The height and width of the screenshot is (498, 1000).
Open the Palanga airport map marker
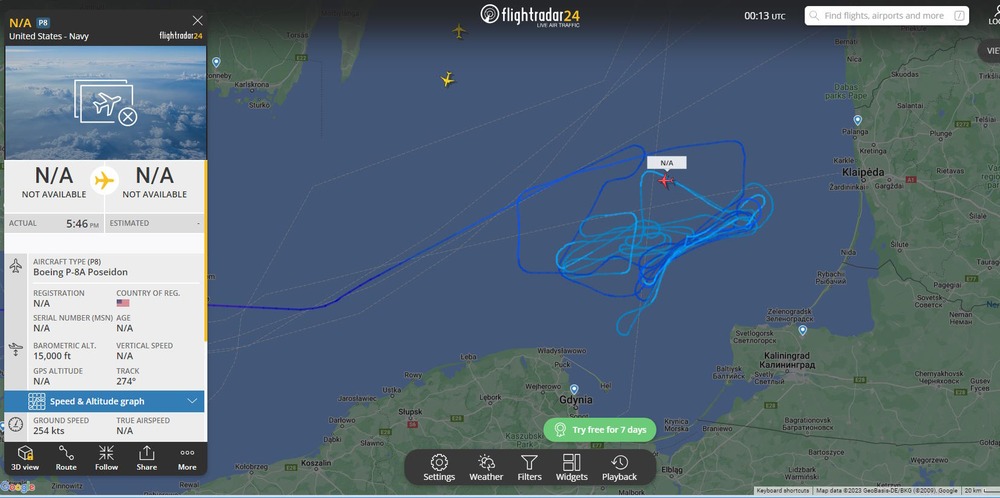click(858, 120)
